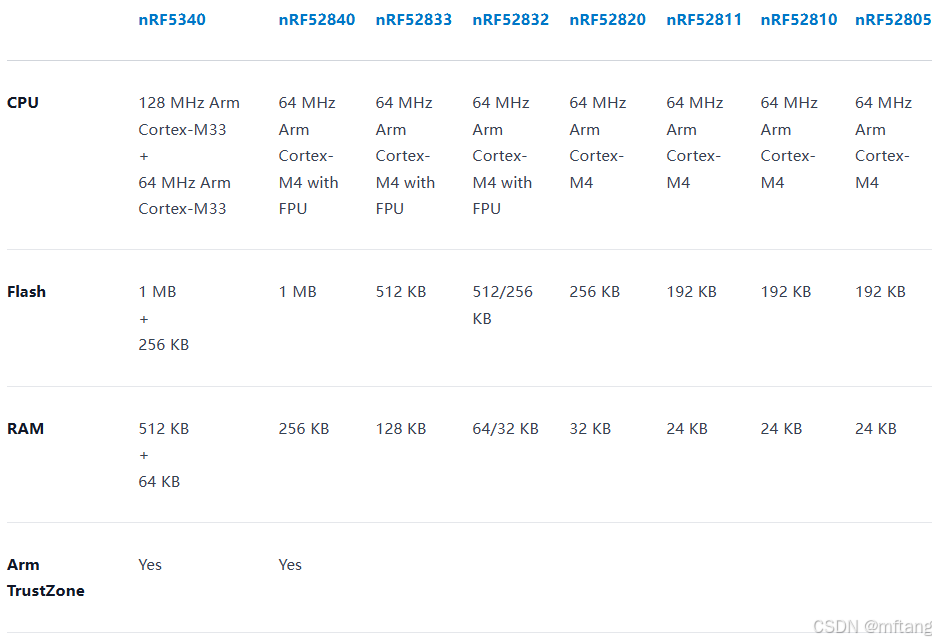Open the nRF52811 product link
Image resolution: width=936 pixels, height=642 pixels.
click(704, 20)
